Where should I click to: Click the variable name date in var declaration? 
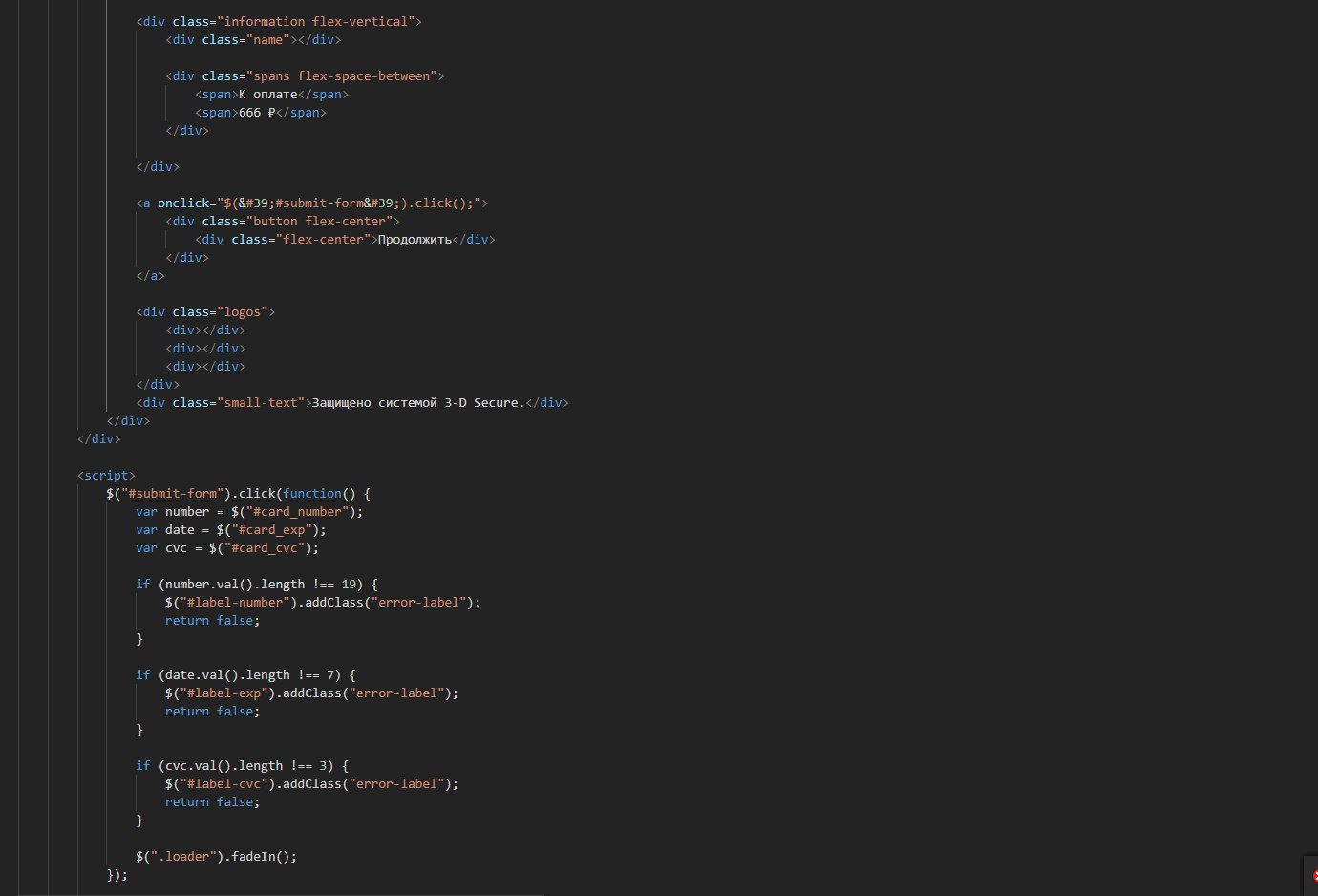point(180,529)
